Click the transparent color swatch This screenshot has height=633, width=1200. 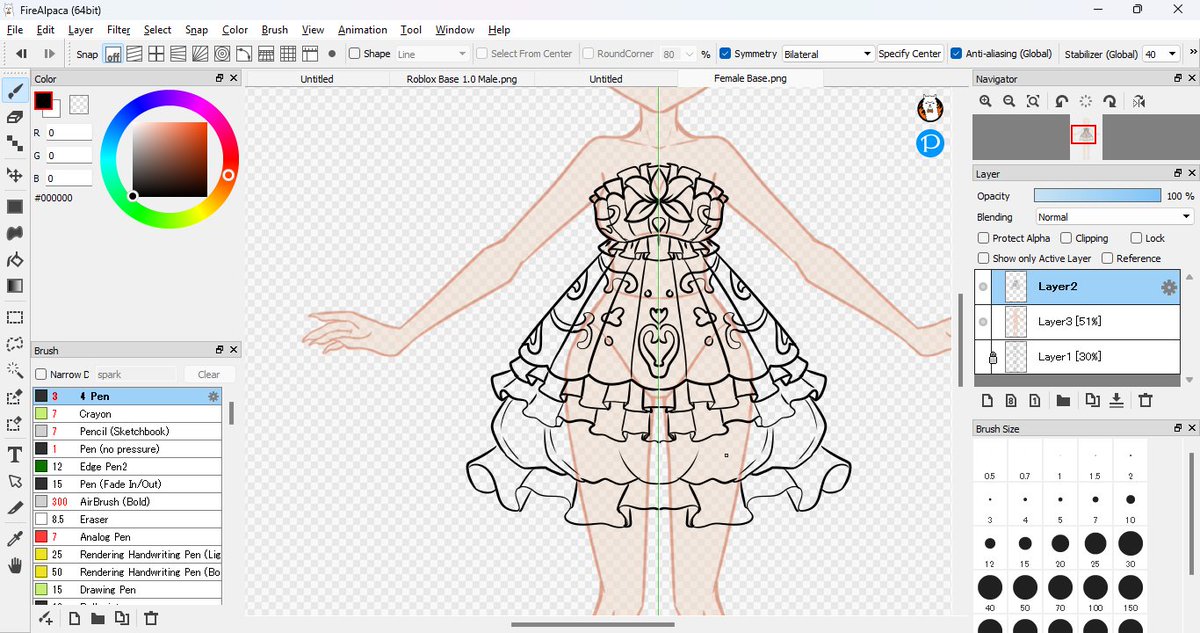[79, 104]
